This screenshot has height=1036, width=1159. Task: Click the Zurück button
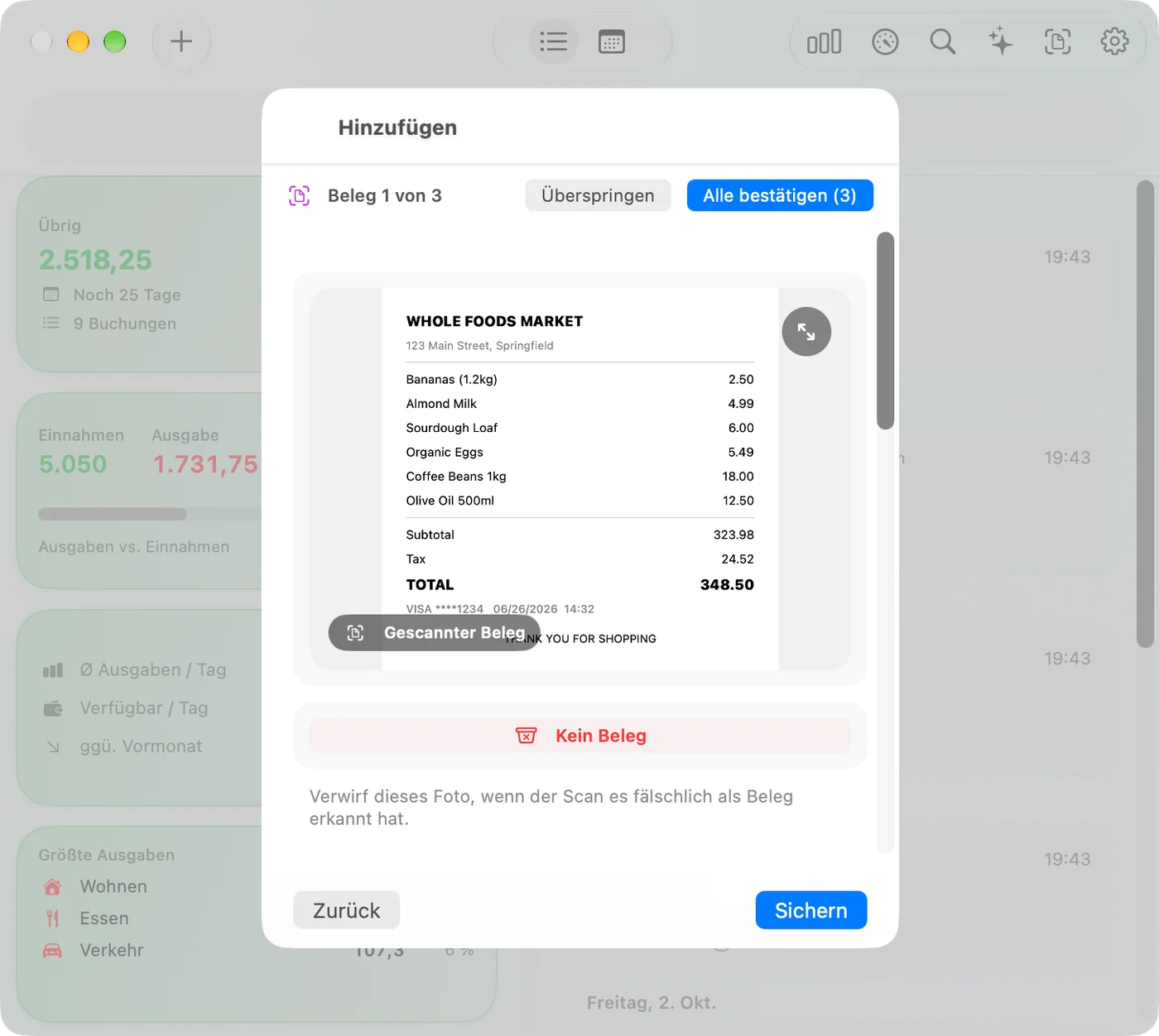[347, 910]
